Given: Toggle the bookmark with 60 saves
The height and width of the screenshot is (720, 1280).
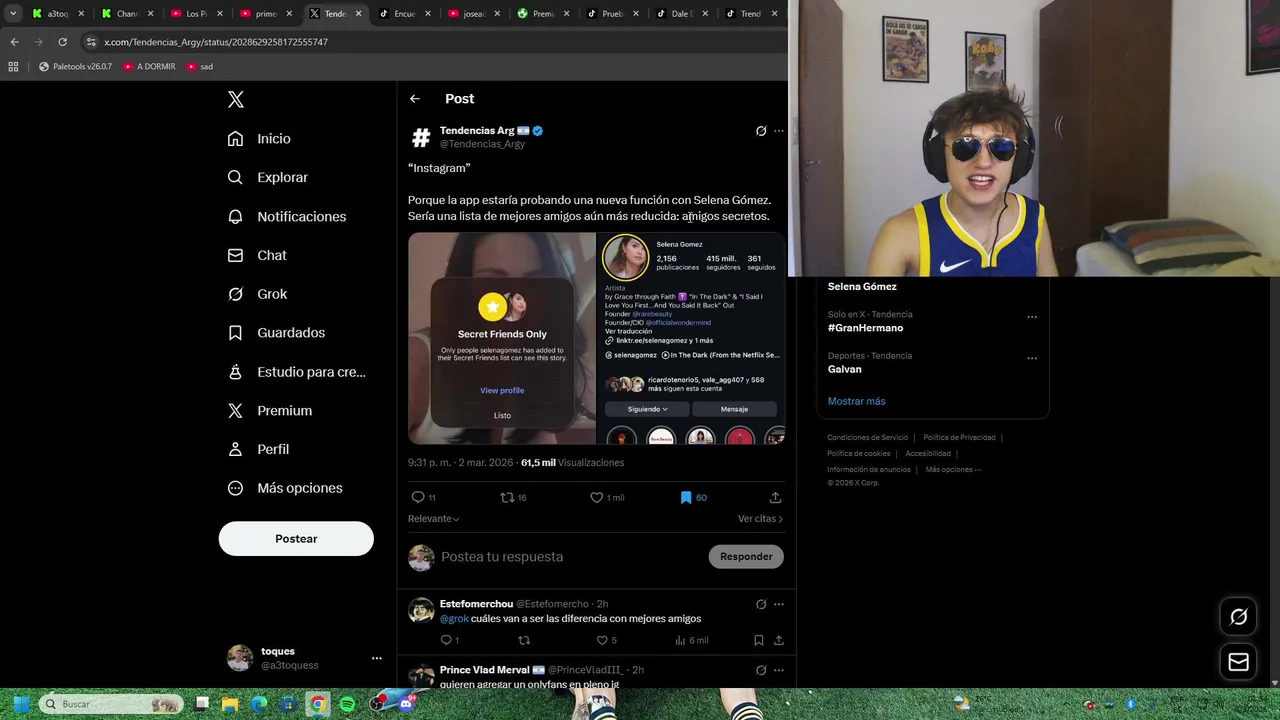Looking at the screenshot, I should 686,497.
